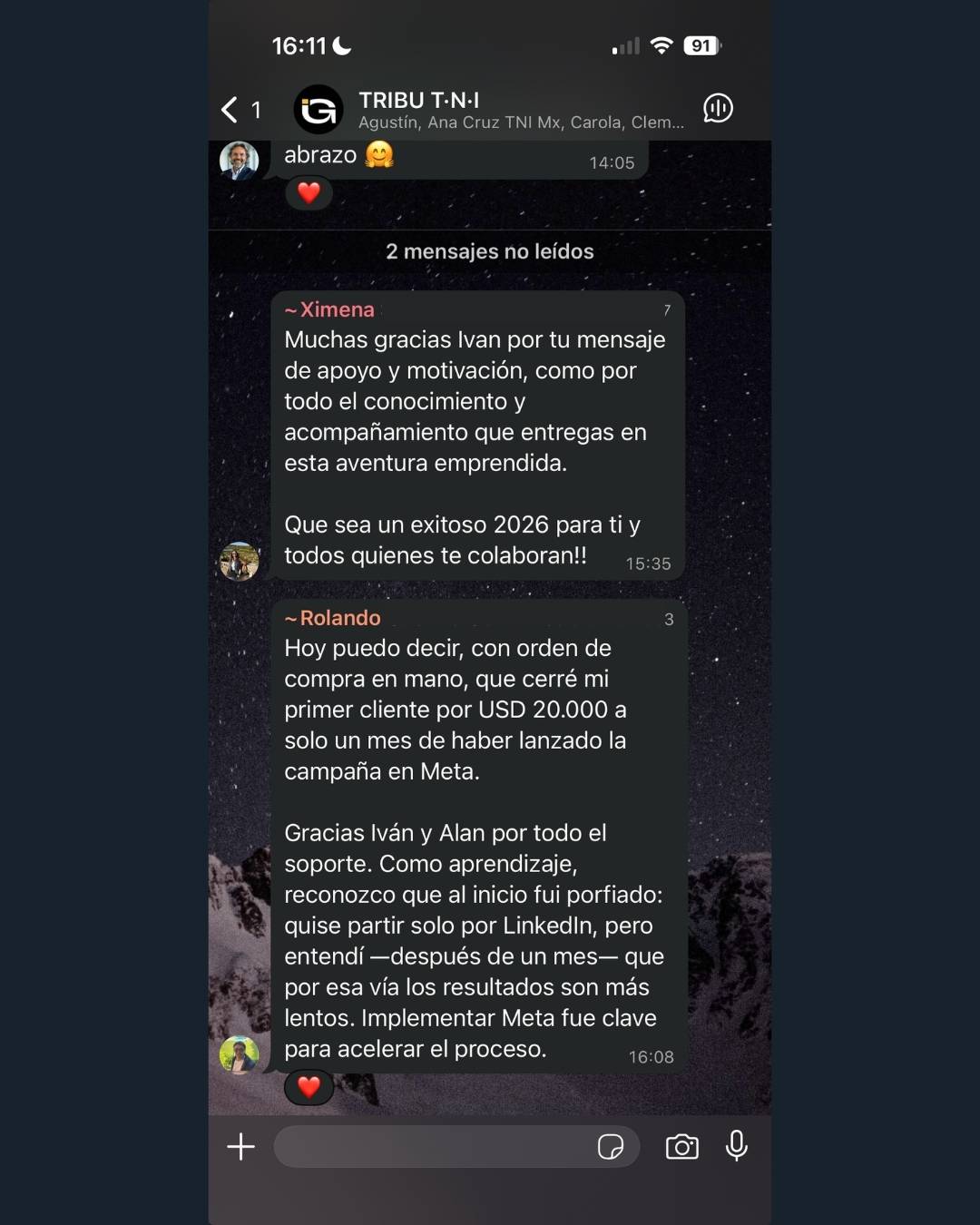The height and width of the screenshot is (1225, 980).
Task: Tap the group participants list subtitle
Action: point(521,122)
